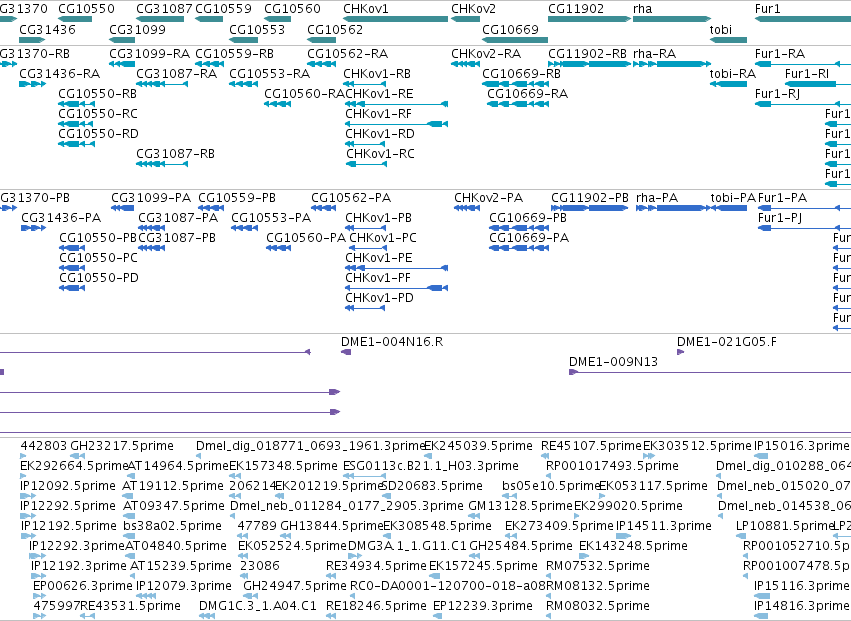Click the CG10550 gene label in top track

(86, 9)
